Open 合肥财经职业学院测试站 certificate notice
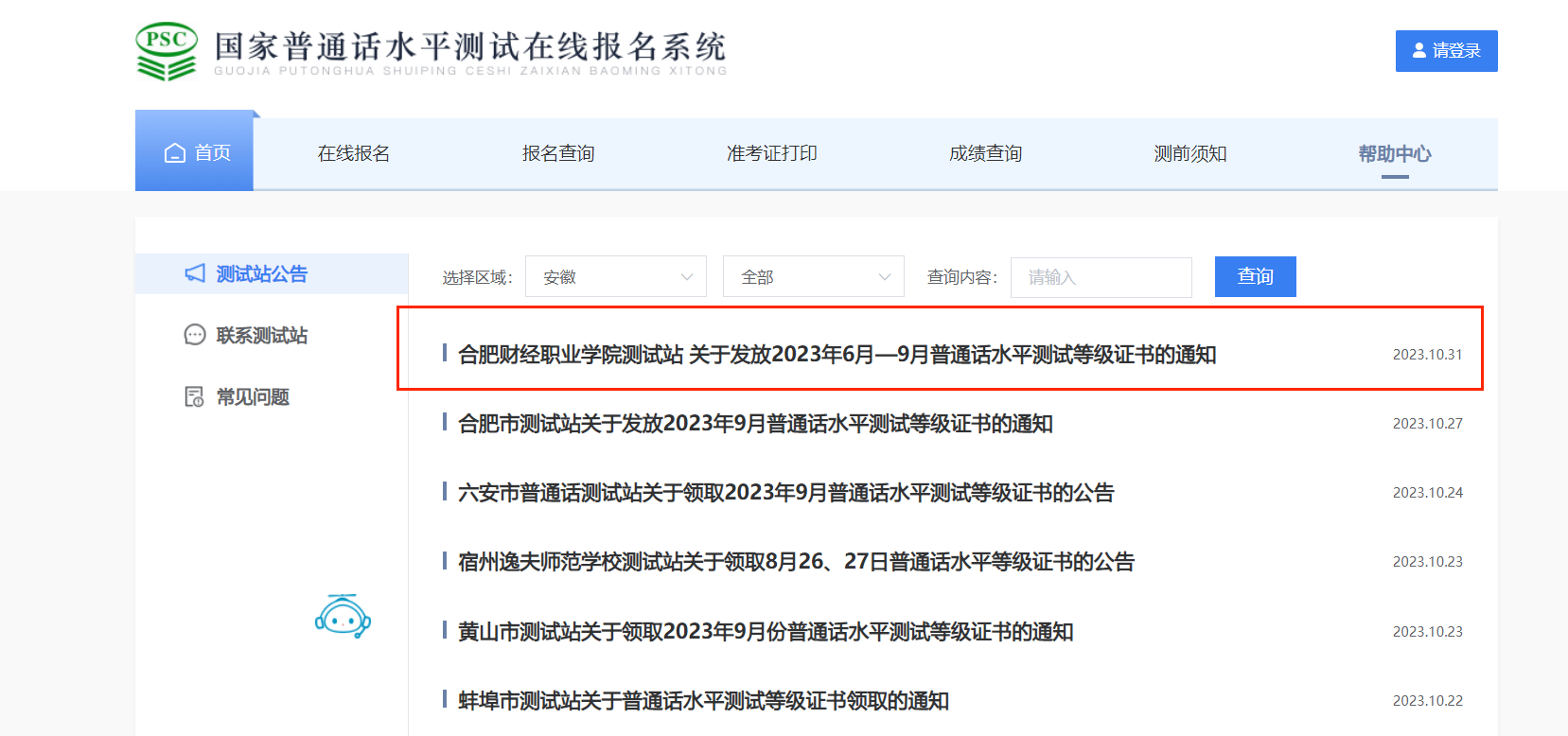 pos(837,355)
